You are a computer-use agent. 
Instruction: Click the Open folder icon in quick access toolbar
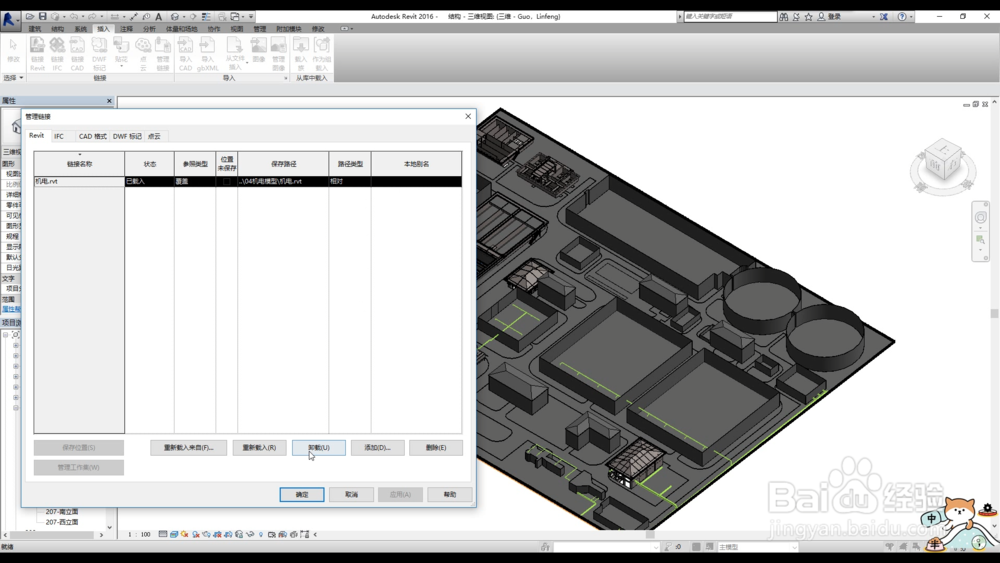point(30,17)
